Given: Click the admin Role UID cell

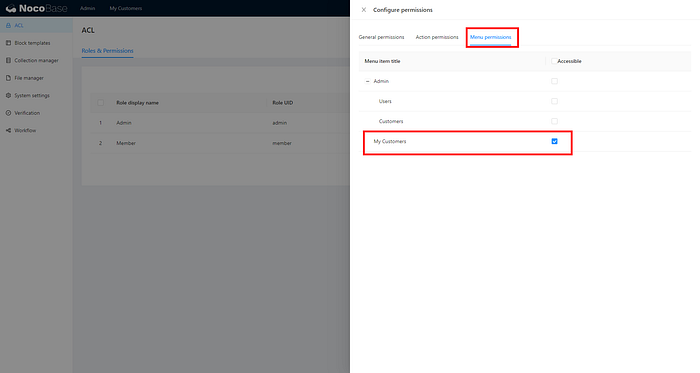Looking at the screenshot, I should [279, 123].
